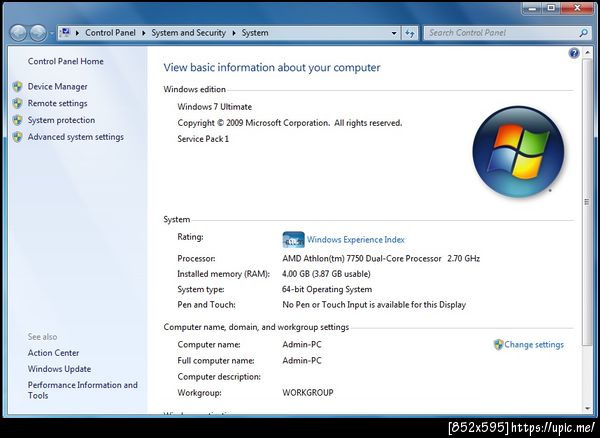
Task: Select the System and Security breadcrumb
Action: [188, 33]
